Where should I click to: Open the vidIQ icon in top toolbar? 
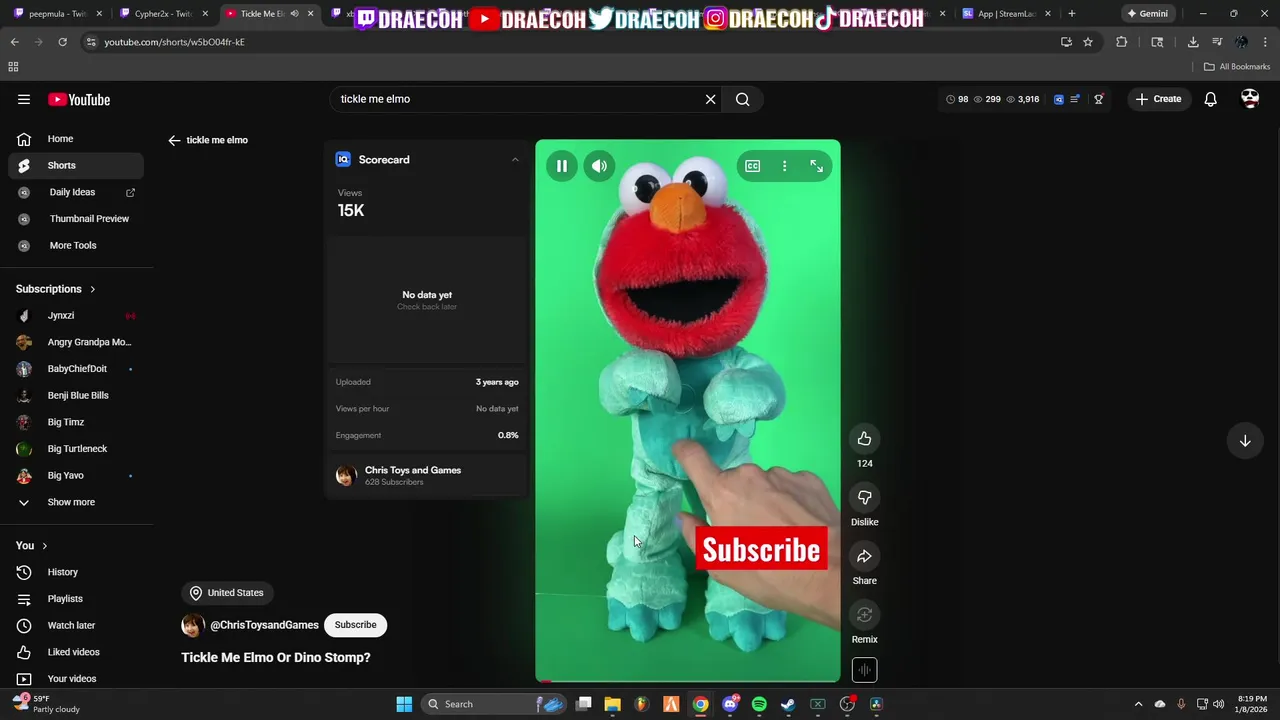coord(1059,99)
